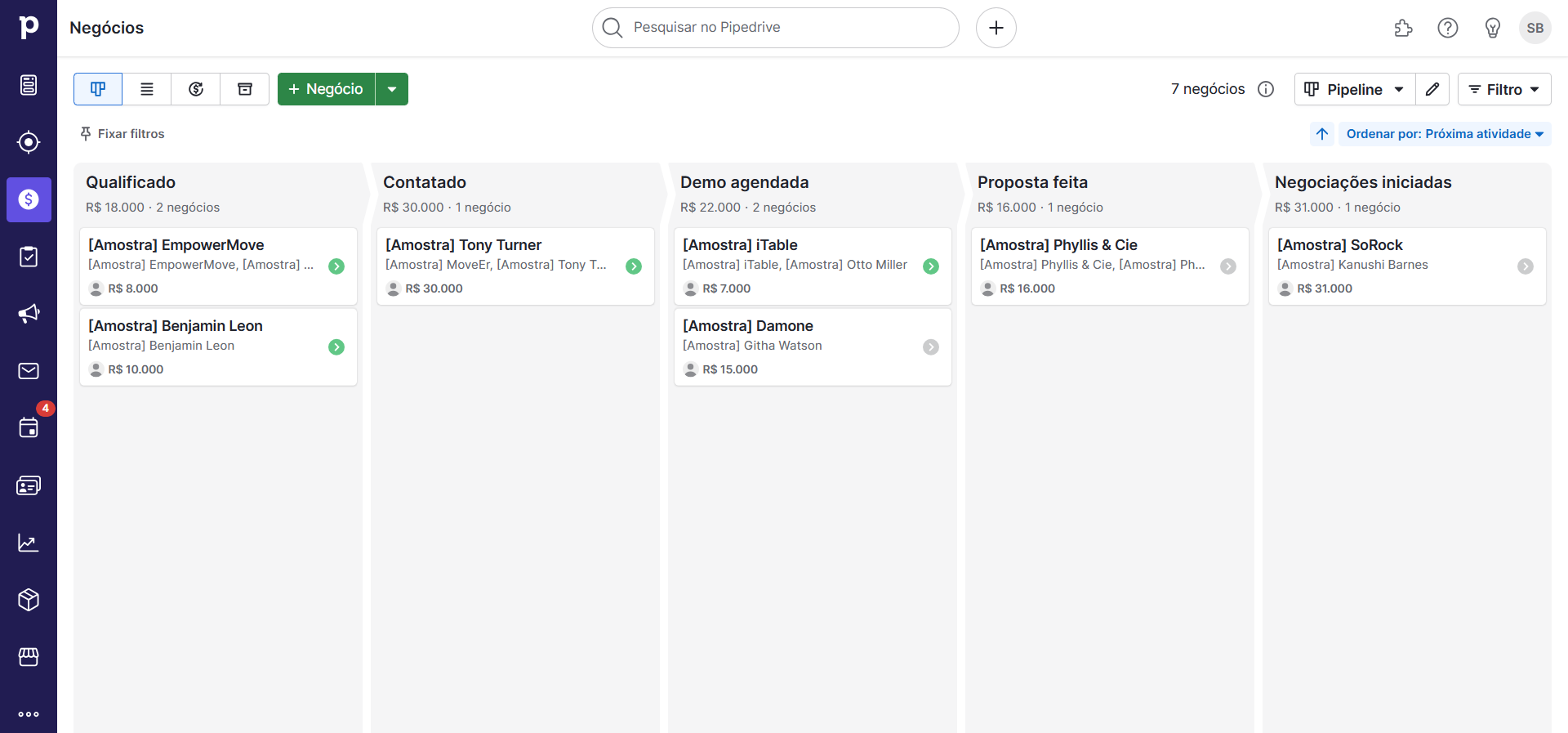
Task: Open the Leads inbox sidebar icon
Action: [x=29, y=85]
